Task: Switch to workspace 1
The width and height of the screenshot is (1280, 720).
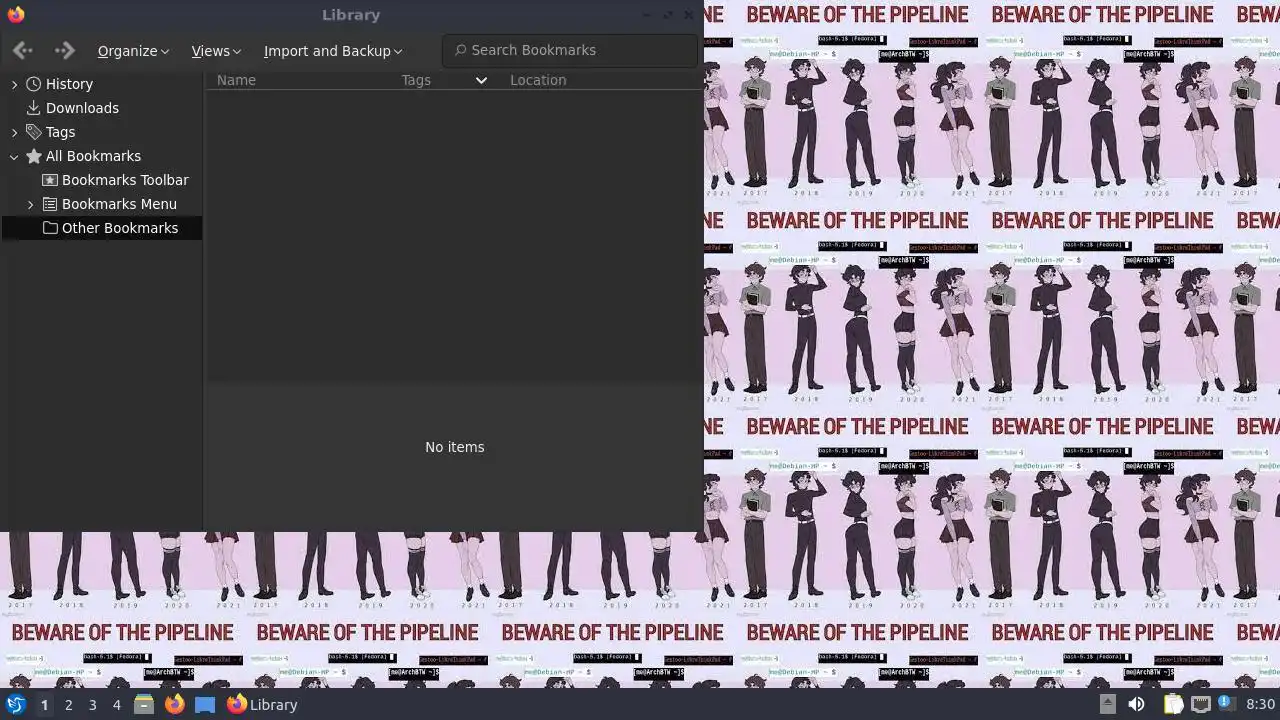Action: pyautogui.click(x=44, y=705)
